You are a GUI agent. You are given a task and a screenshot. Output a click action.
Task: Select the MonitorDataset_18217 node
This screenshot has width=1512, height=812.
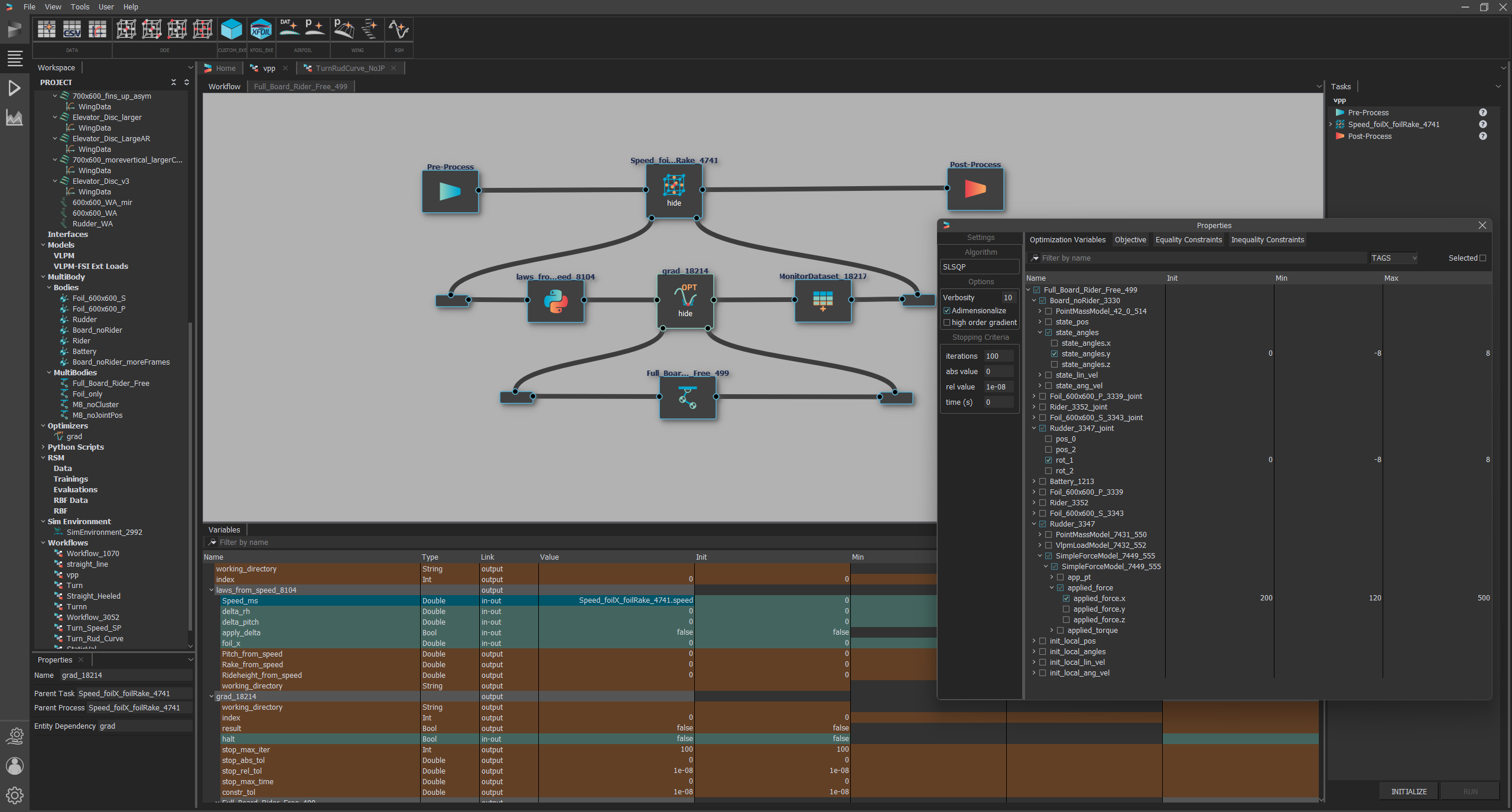coord(822,301)
